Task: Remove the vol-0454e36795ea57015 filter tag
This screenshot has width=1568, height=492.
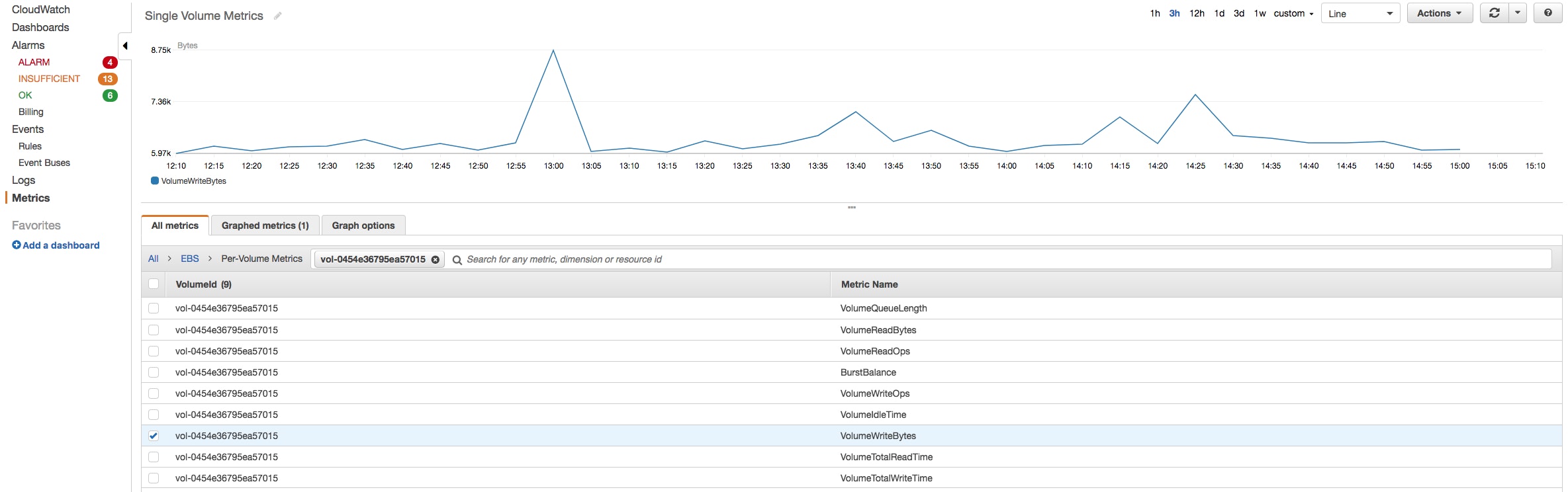Action: [436, 260]
